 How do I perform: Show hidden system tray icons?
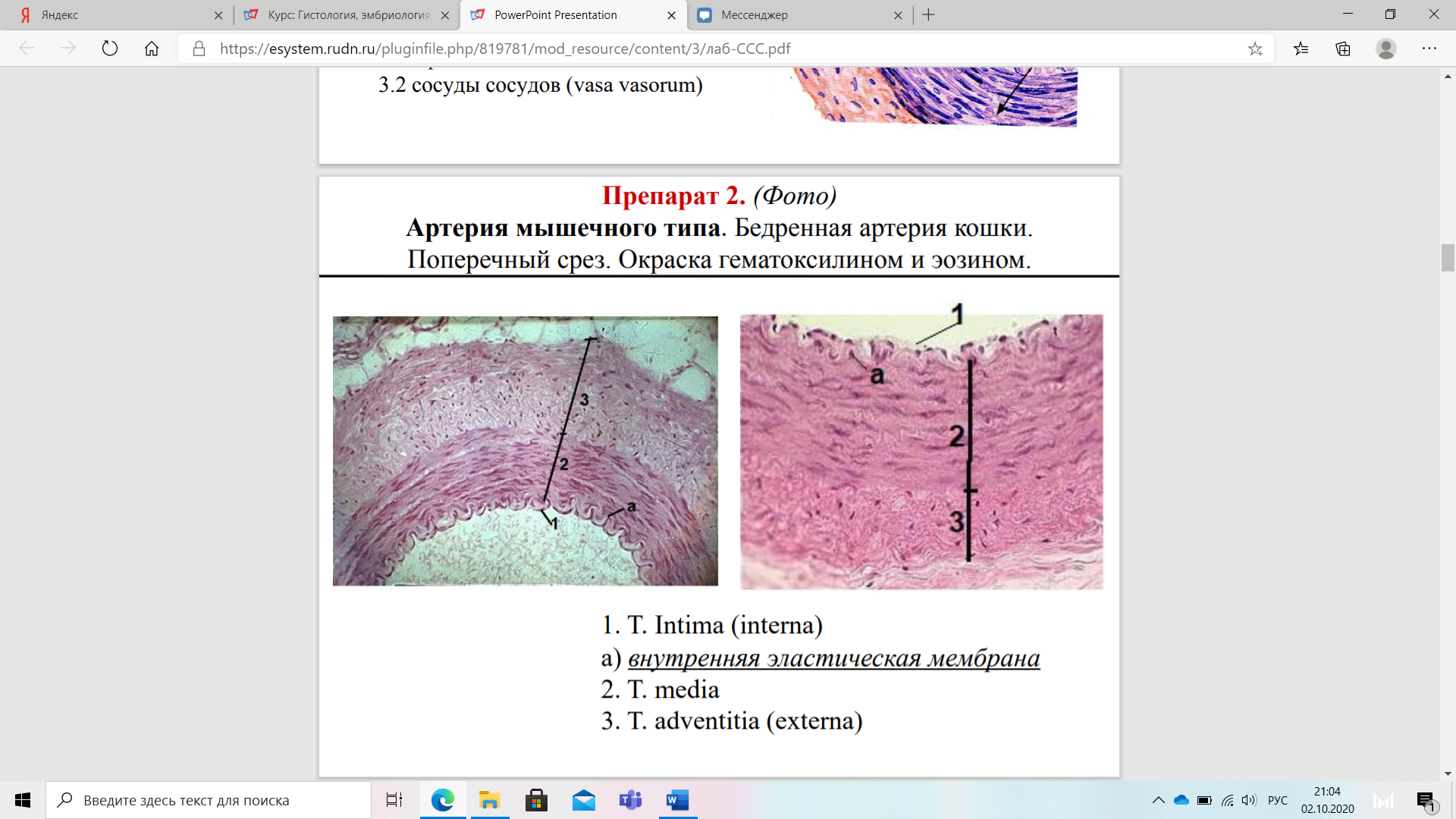click(x=1159, y=800)
